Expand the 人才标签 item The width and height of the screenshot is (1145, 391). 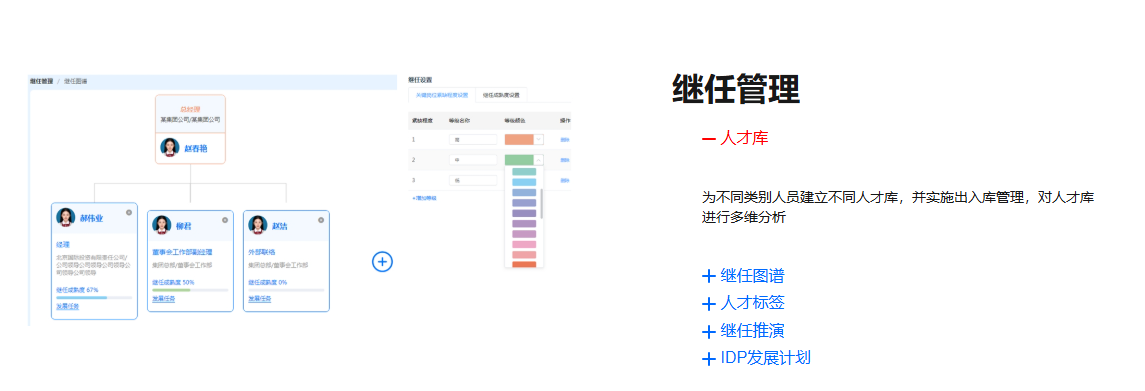743,303
